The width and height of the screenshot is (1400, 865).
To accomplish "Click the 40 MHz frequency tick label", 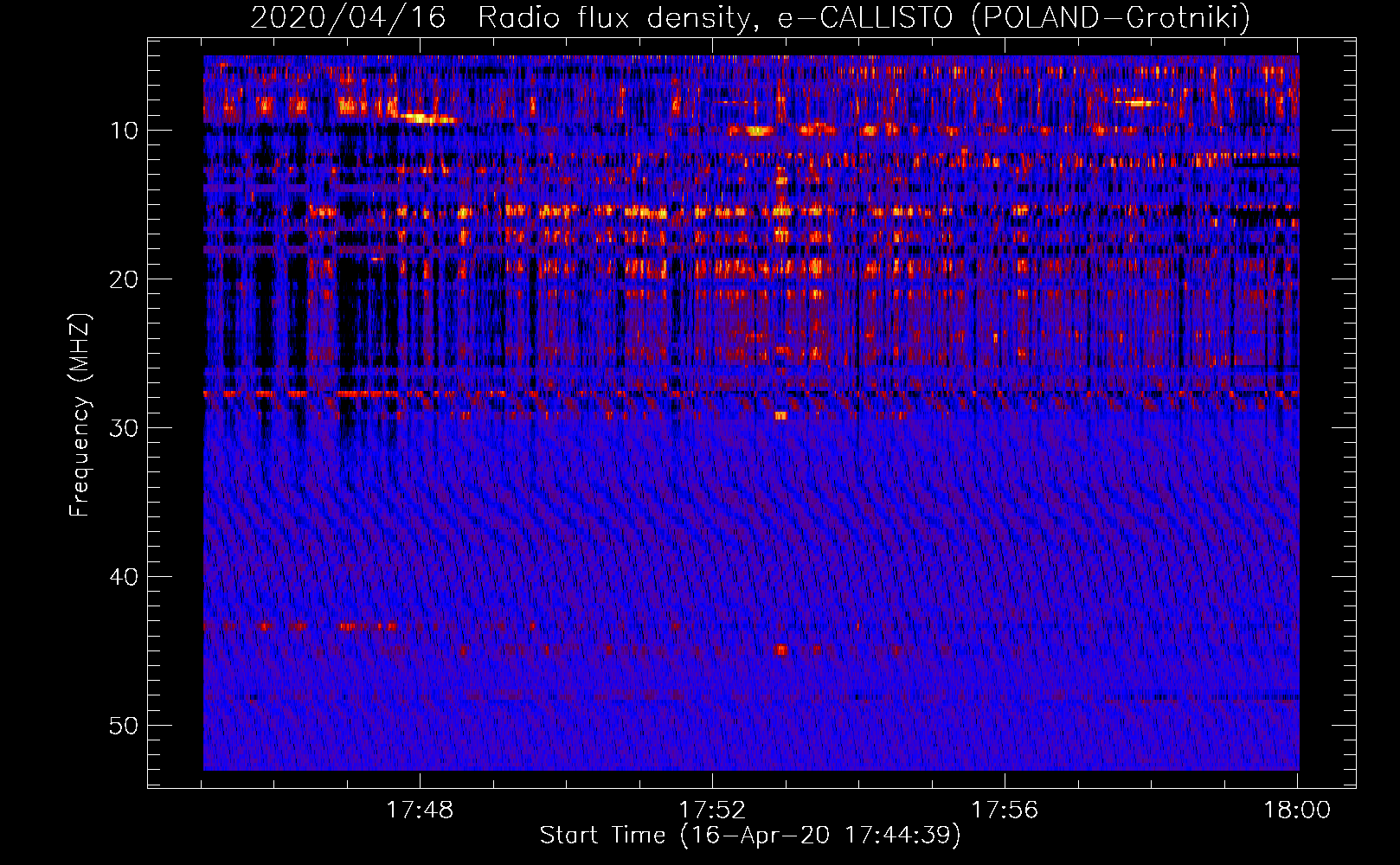I will point(125,577).
